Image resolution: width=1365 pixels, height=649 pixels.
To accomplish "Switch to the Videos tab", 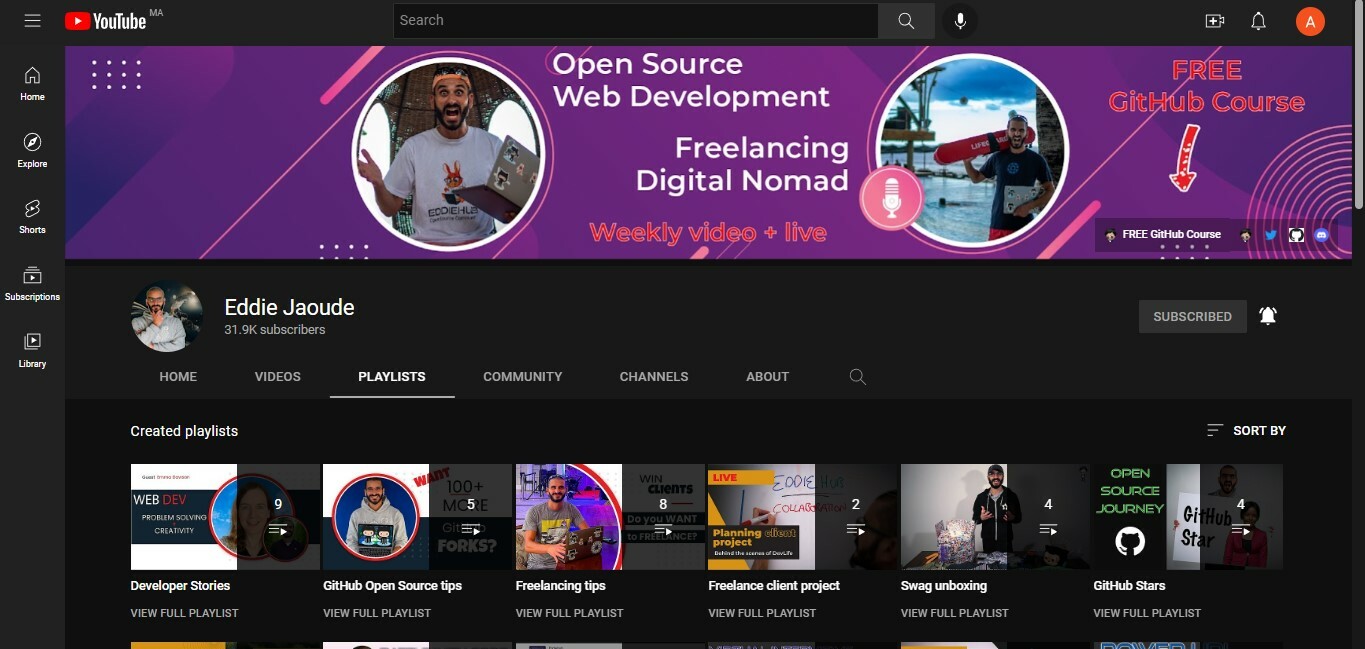I will tap(278, 377).
